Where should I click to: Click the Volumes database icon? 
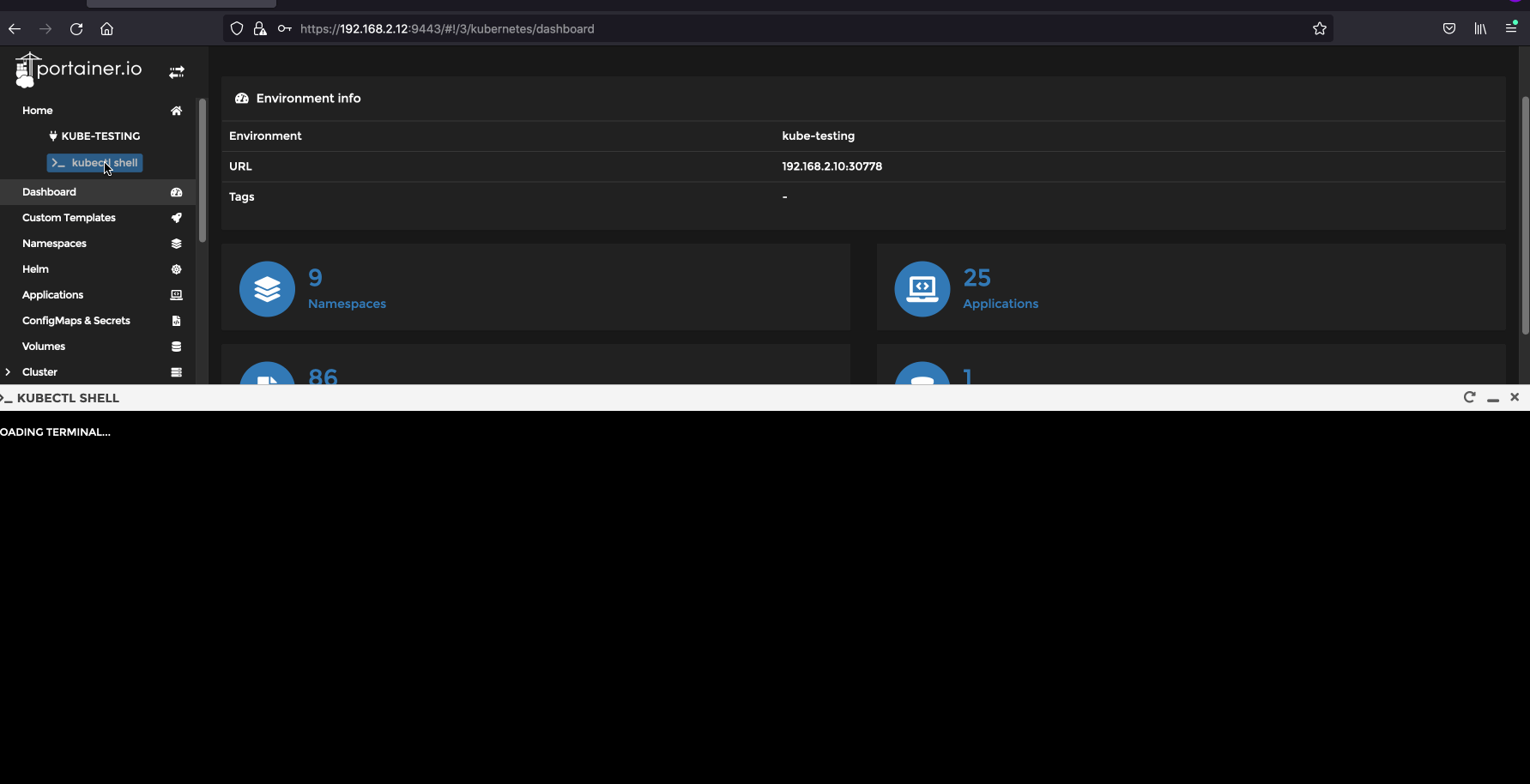point(176,347)
